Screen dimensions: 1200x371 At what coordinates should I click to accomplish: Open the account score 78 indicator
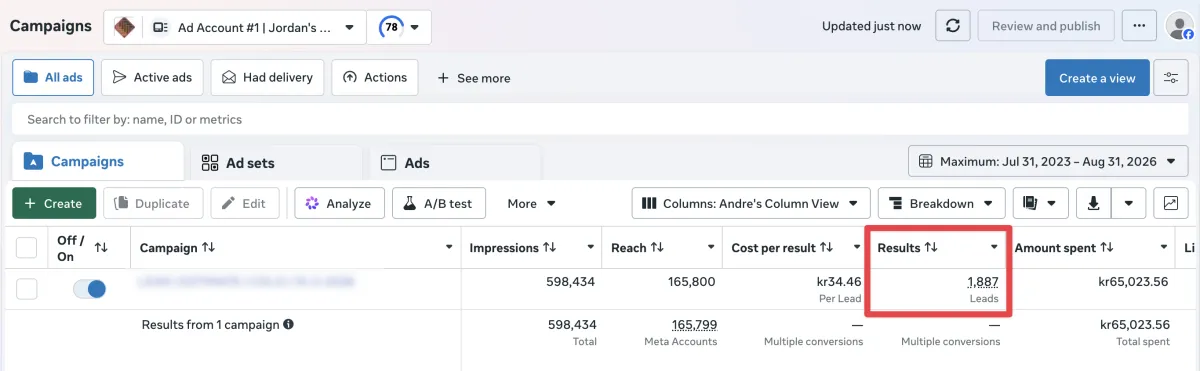point(400,27)
